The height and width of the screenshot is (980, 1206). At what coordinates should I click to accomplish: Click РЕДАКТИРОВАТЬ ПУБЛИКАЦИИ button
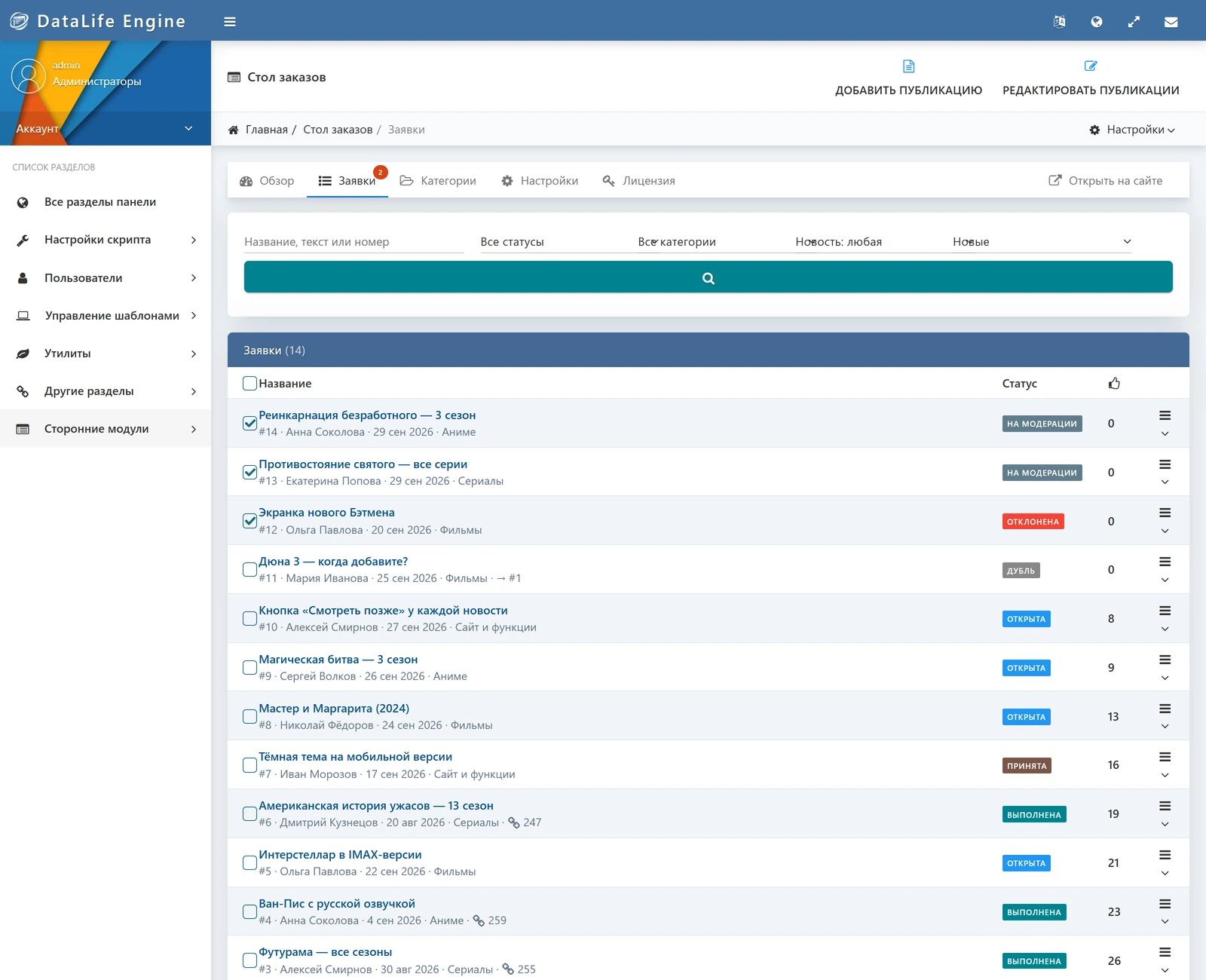pos(1091,78)
